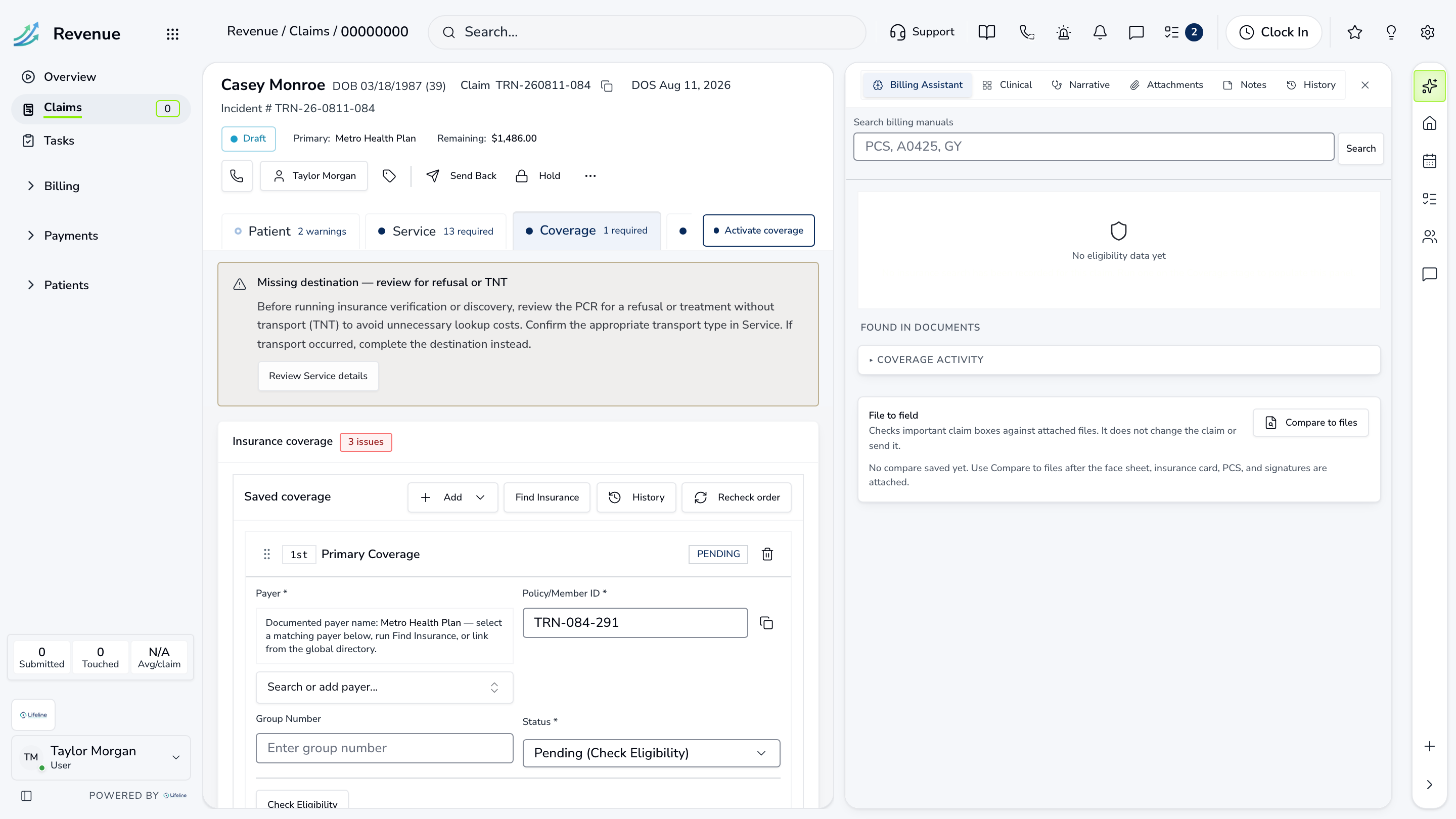Open the apps grid menu

172,34
